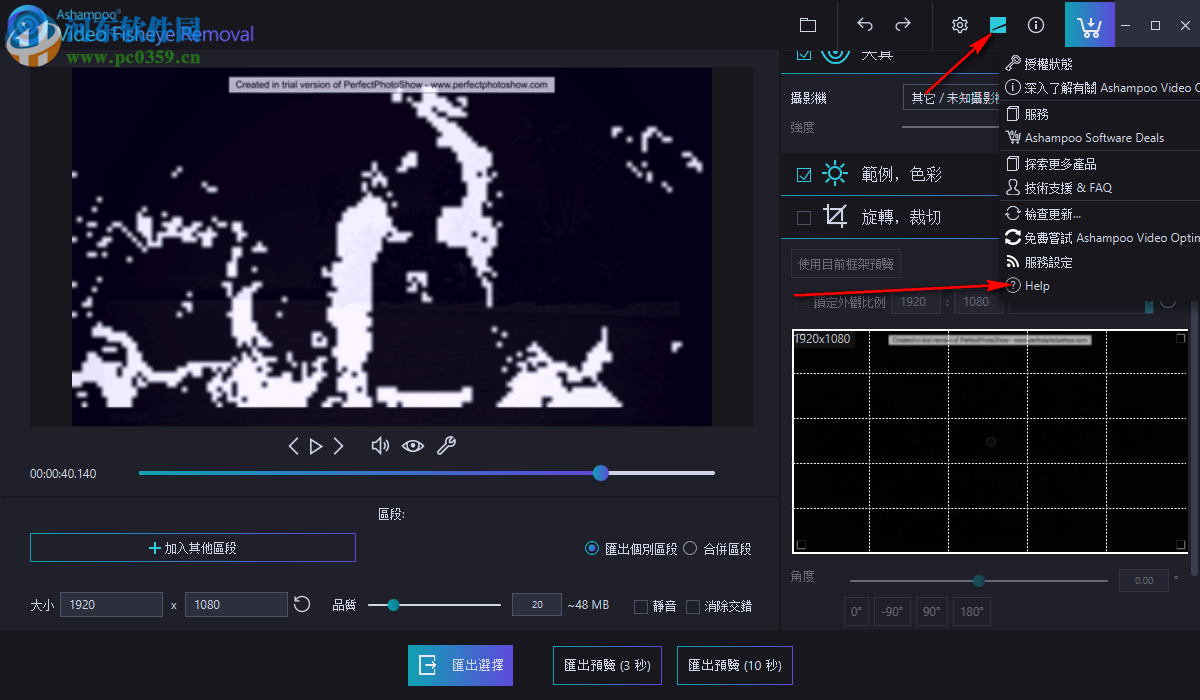
Task: Click the open folder icon
Action: 807,24
